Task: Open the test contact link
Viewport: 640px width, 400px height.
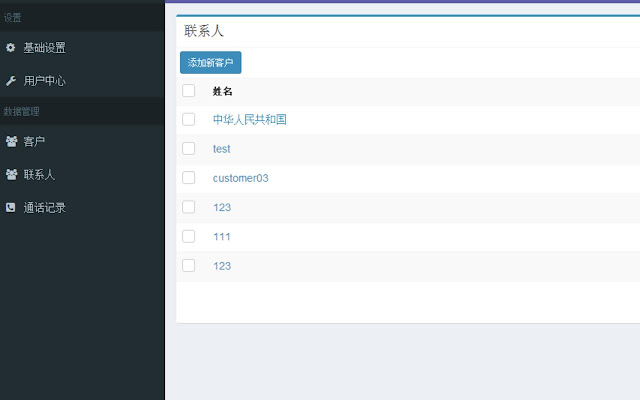Action: coord(222,149)
